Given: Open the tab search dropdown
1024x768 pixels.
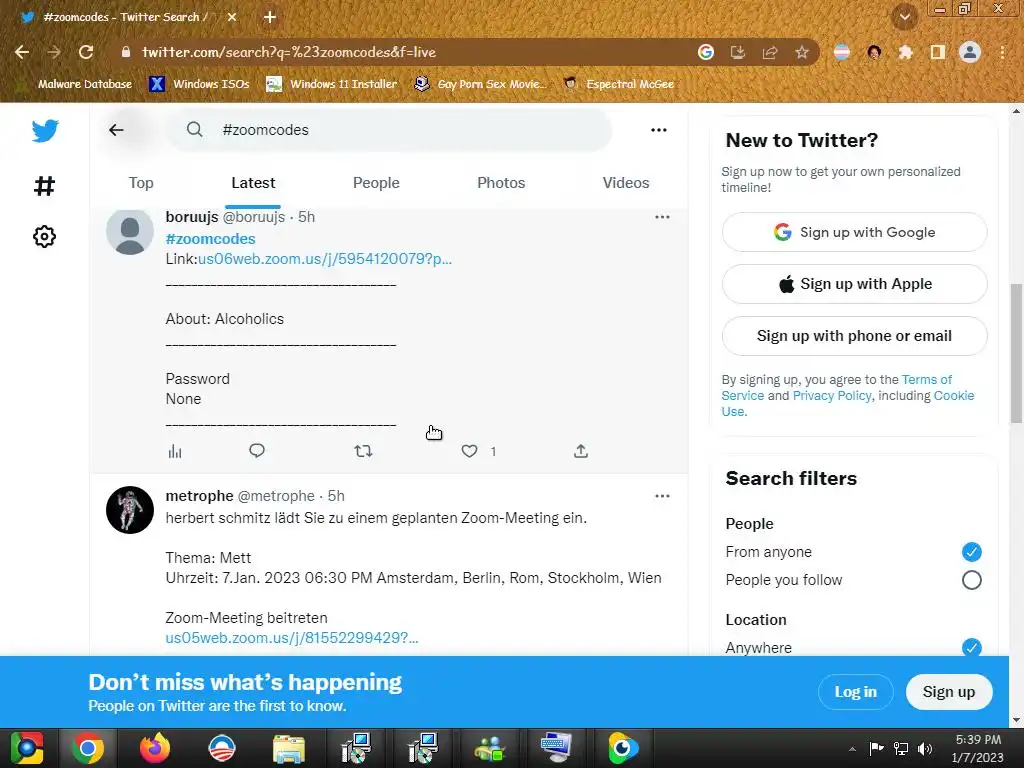Looking at the screenshot, I should tap(905, 18).
